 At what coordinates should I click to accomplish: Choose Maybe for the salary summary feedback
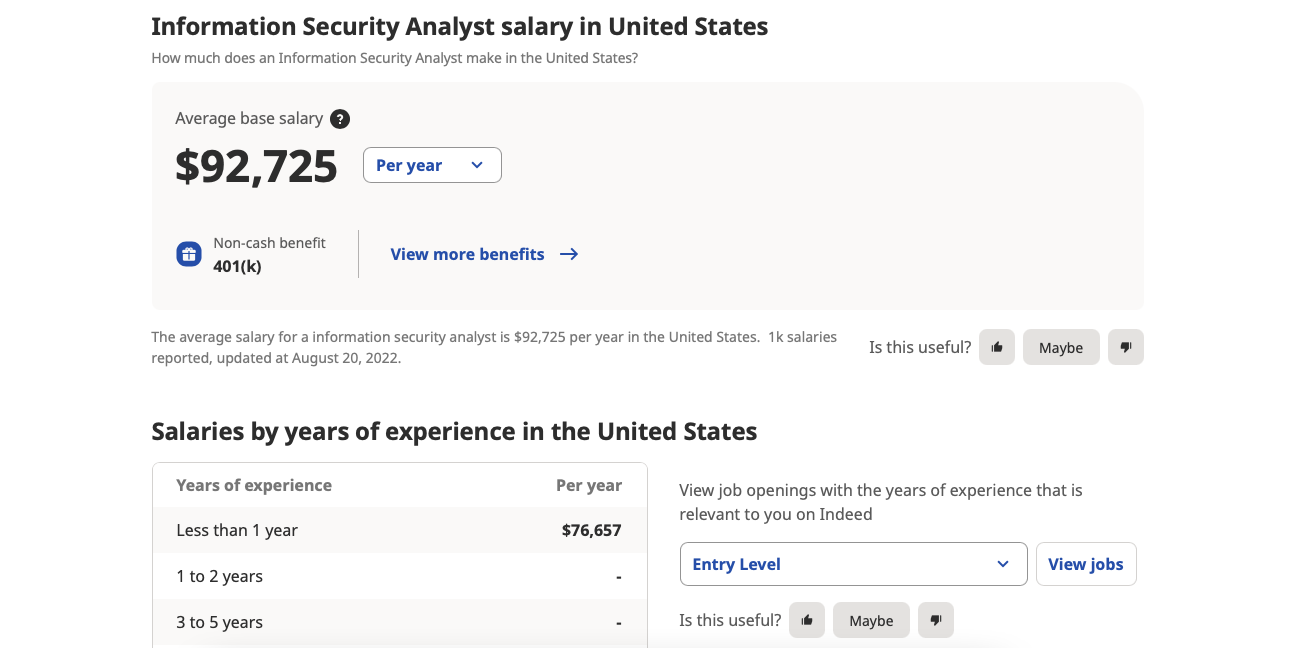click(x=1061, y=347)
